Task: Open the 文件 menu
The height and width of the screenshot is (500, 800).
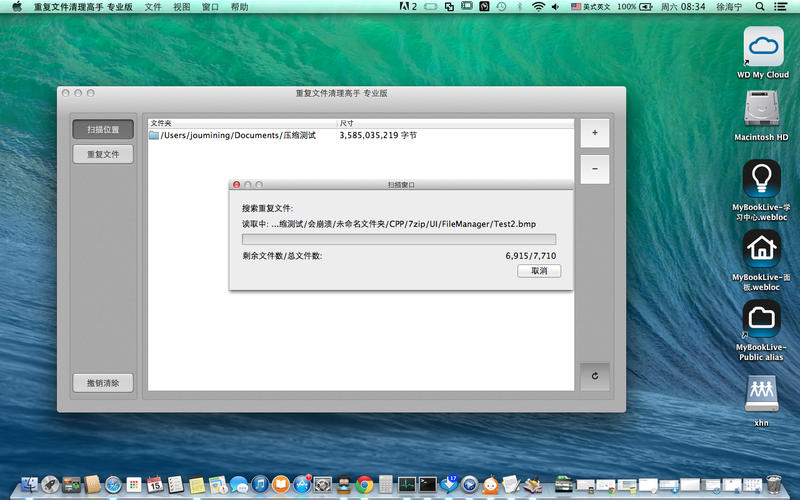Action: [152, 7]
